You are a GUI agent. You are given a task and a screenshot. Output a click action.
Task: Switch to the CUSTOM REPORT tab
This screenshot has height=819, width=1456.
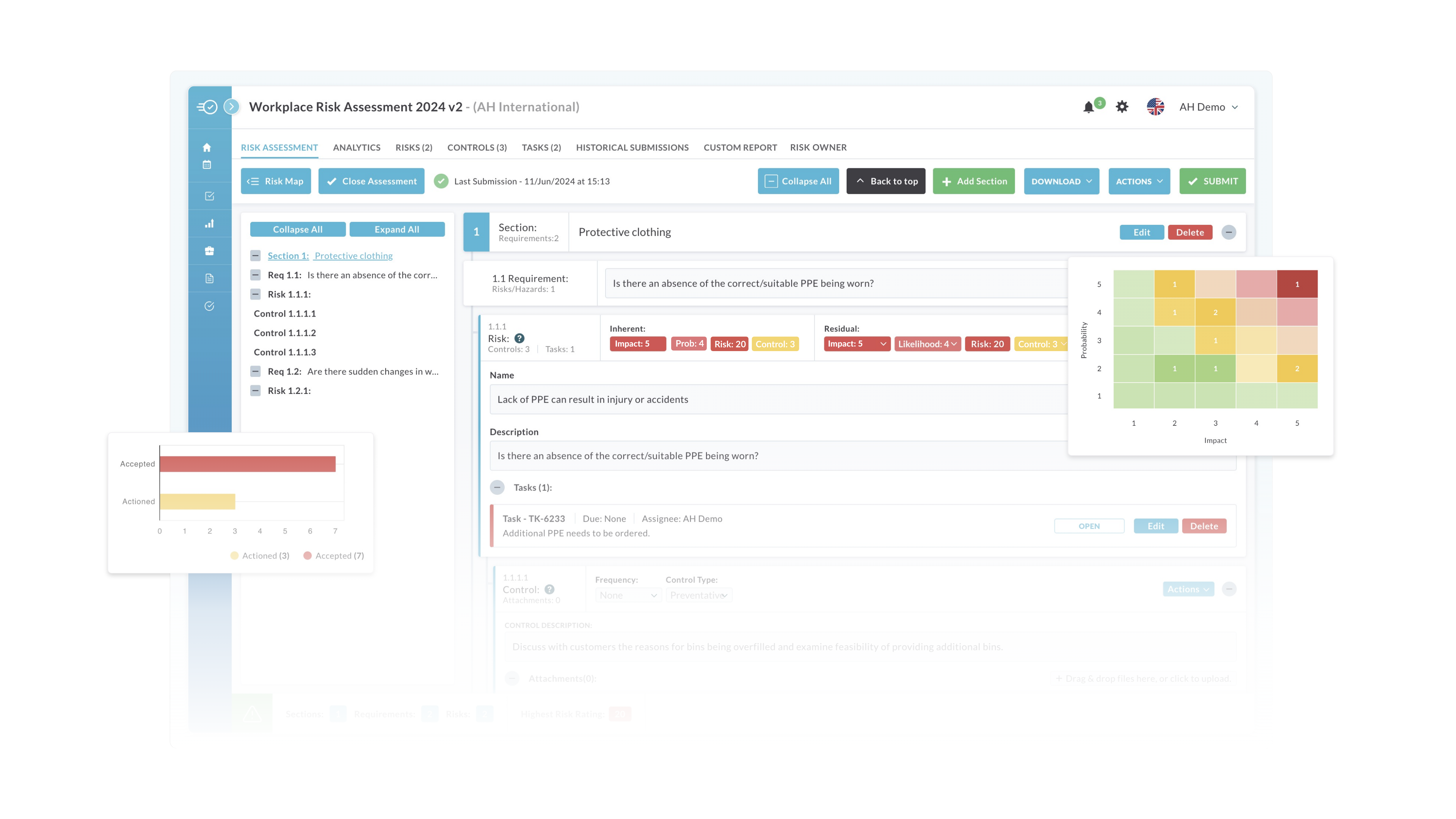[740, 147]
